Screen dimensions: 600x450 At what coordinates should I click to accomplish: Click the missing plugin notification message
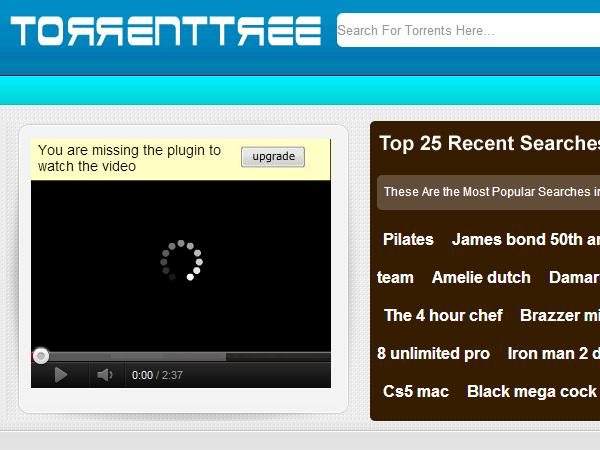click(x=130, y=158)
